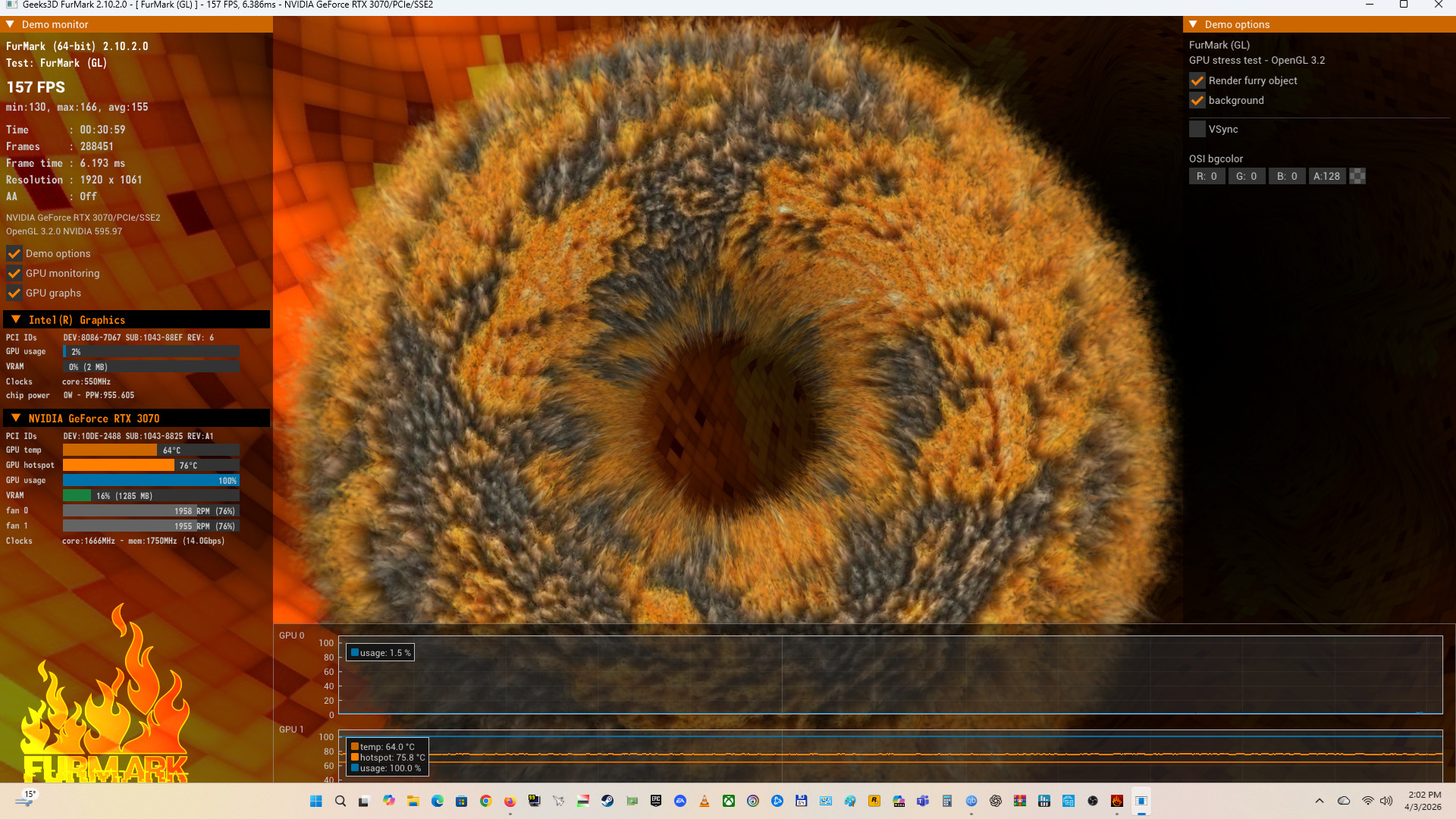Click the Firefox taskbar icon

click(x=510, y=801)
